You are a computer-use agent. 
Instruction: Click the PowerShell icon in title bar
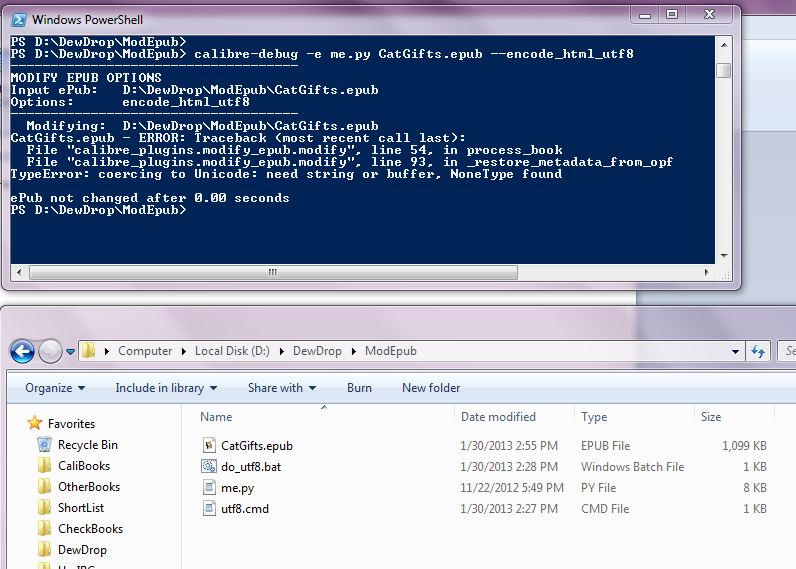coord(19,20)
